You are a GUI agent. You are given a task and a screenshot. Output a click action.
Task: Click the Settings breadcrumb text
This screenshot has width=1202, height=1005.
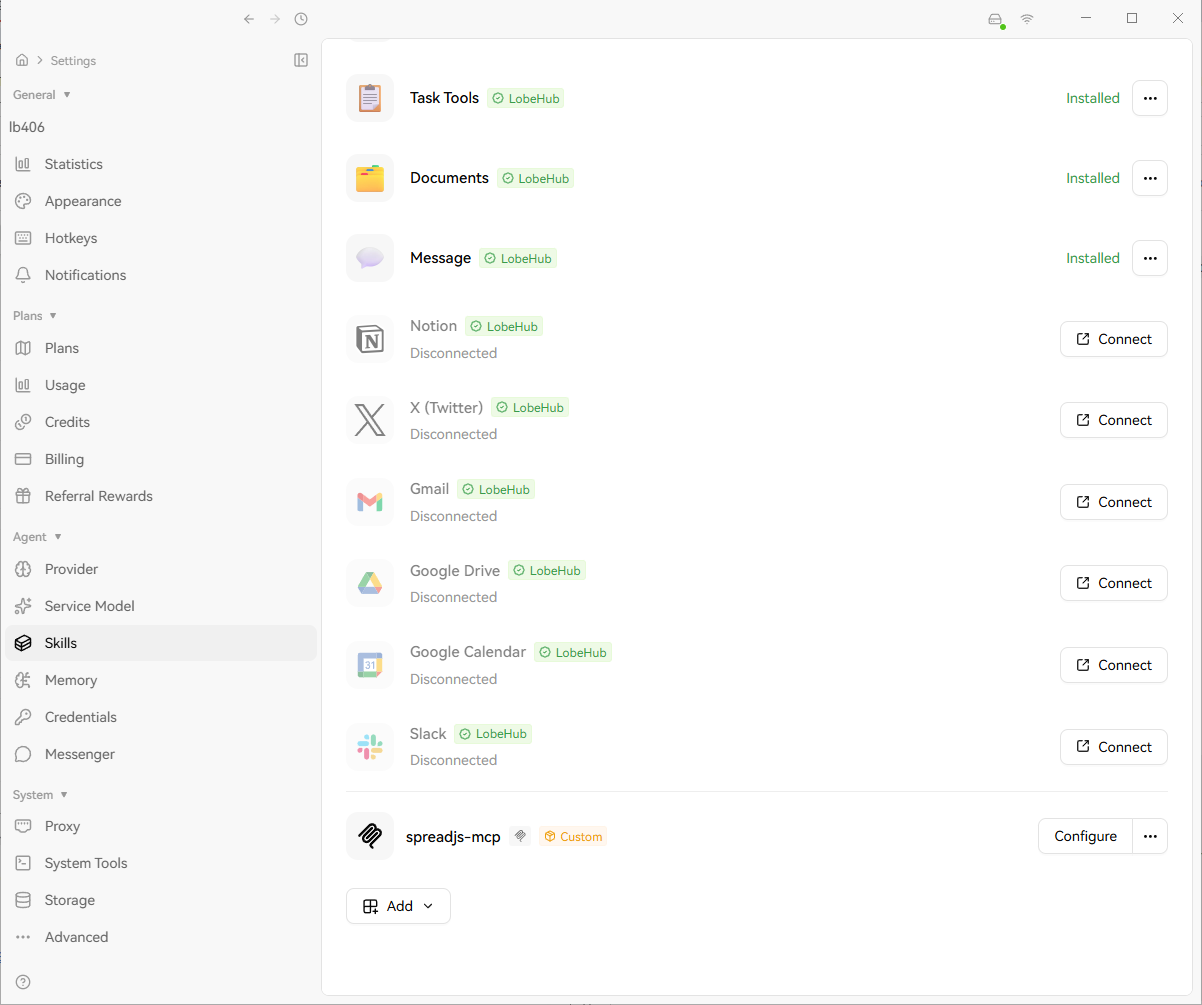[x=73, y=61]
